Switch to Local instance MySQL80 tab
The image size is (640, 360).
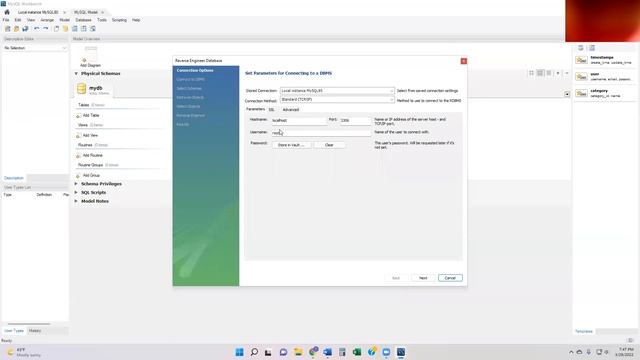38,12
